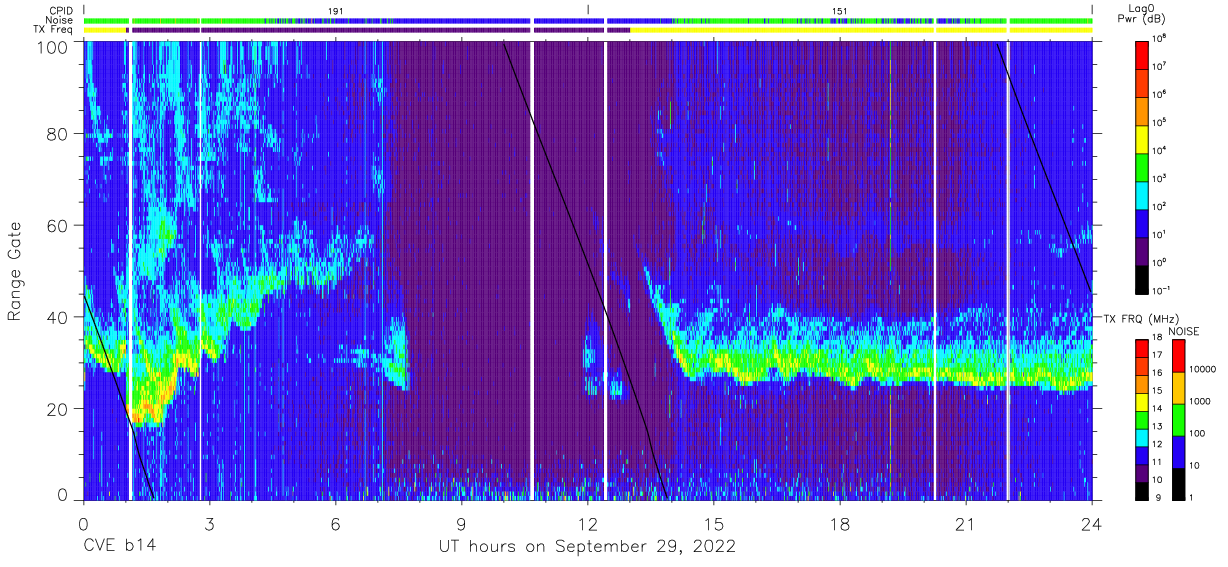Pick red 17-18 MHz TX frequency swatch

tap(1141, 349)
